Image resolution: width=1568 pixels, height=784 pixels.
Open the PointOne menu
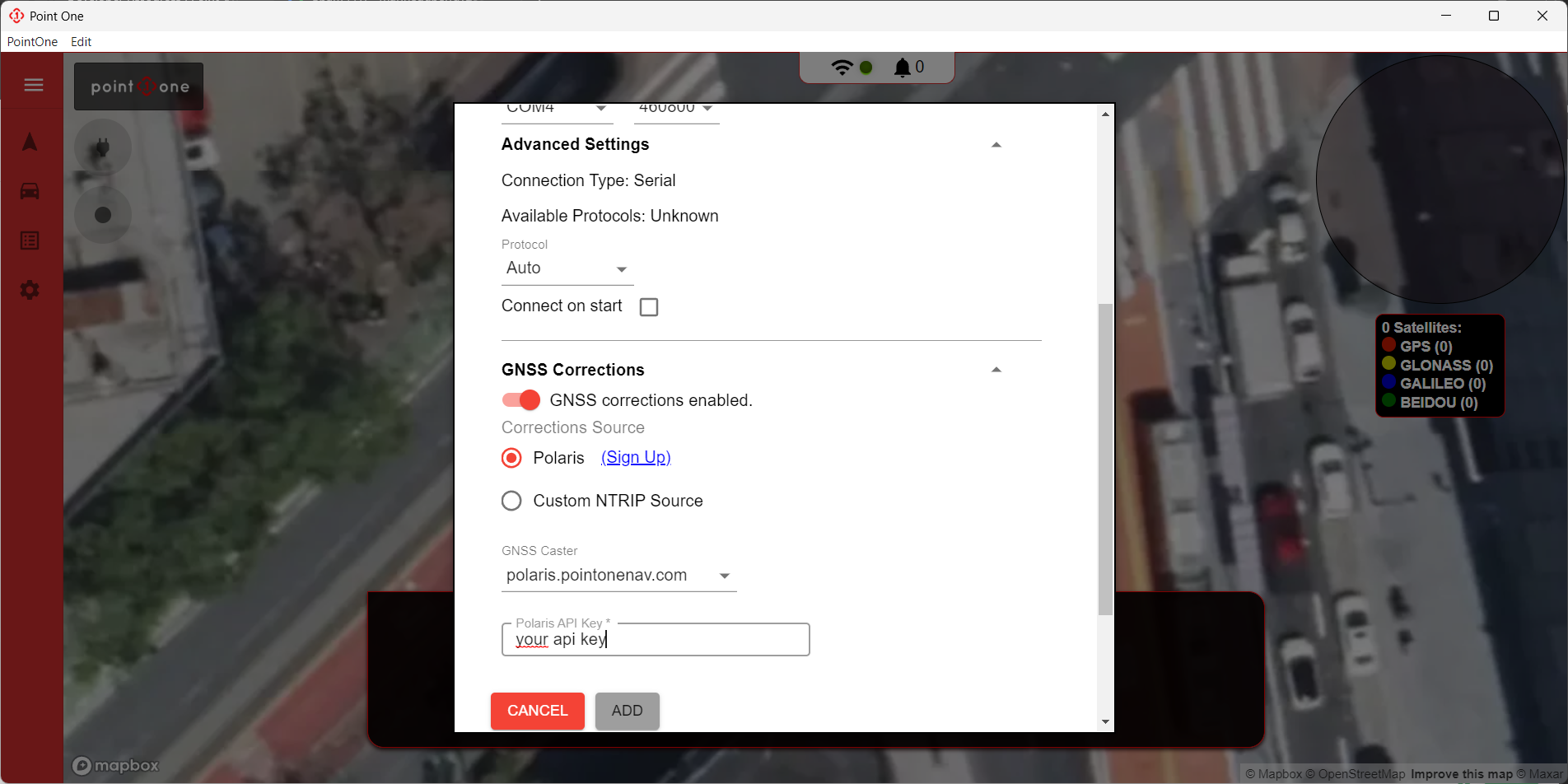(x=32, y=42)
